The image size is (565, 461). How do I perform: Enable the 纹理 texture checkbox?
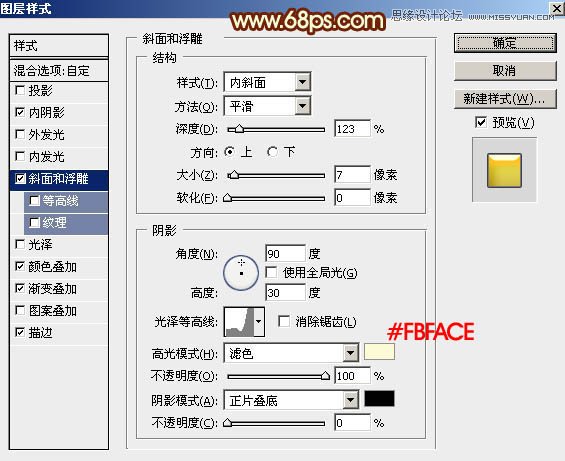click(x=34, y=223)
